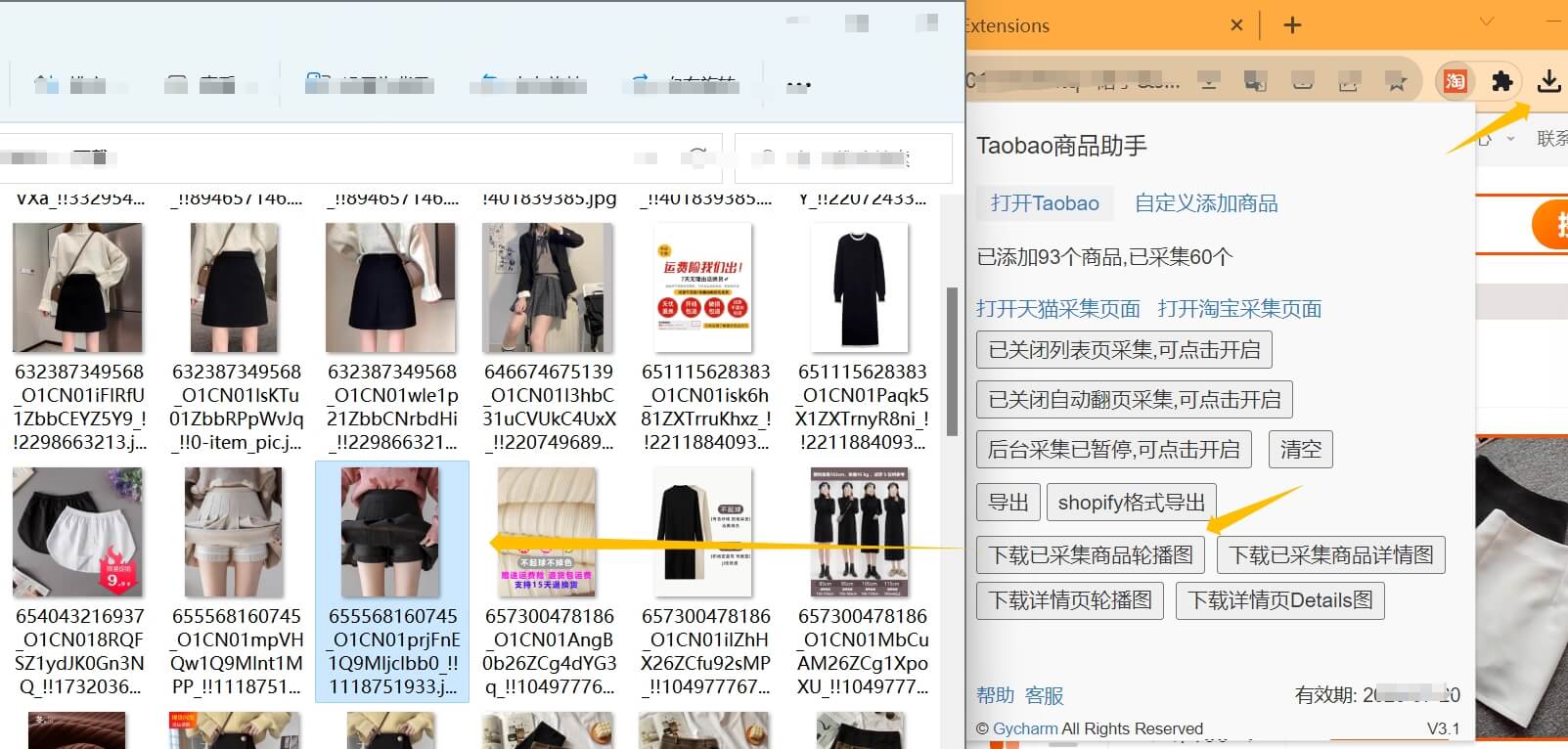Open the 客服 link
The height and width of the screenshot is (749, 1568).
point(1045,695)
